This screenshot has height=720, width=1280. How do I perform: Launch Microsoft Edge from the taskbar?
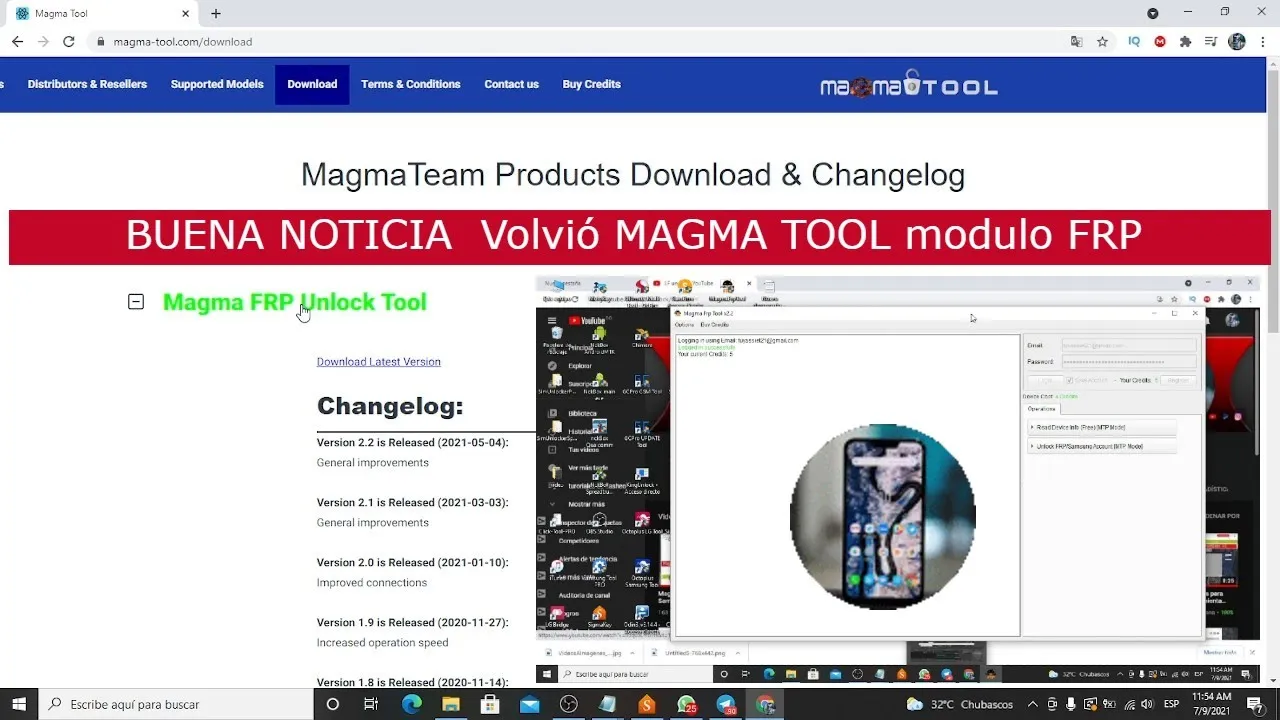(x=411, y=704)
